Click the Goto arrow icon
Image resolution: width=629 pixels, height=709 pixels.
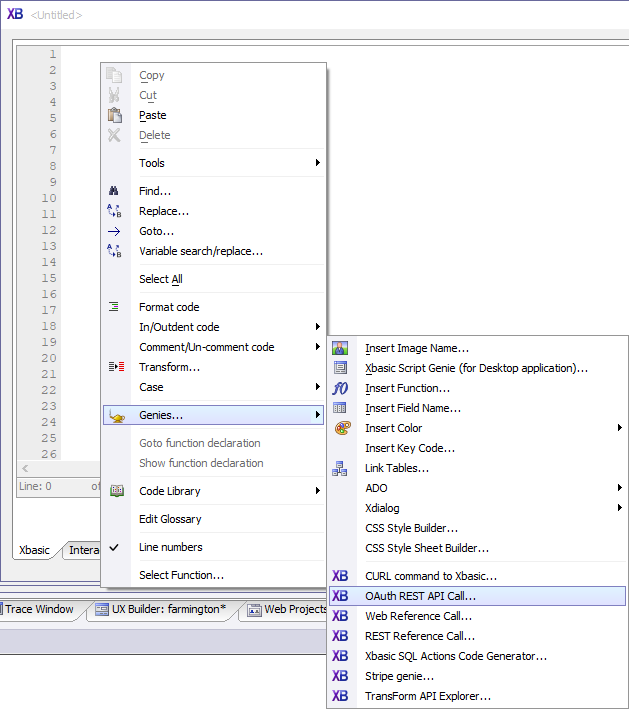click(114, 231)
